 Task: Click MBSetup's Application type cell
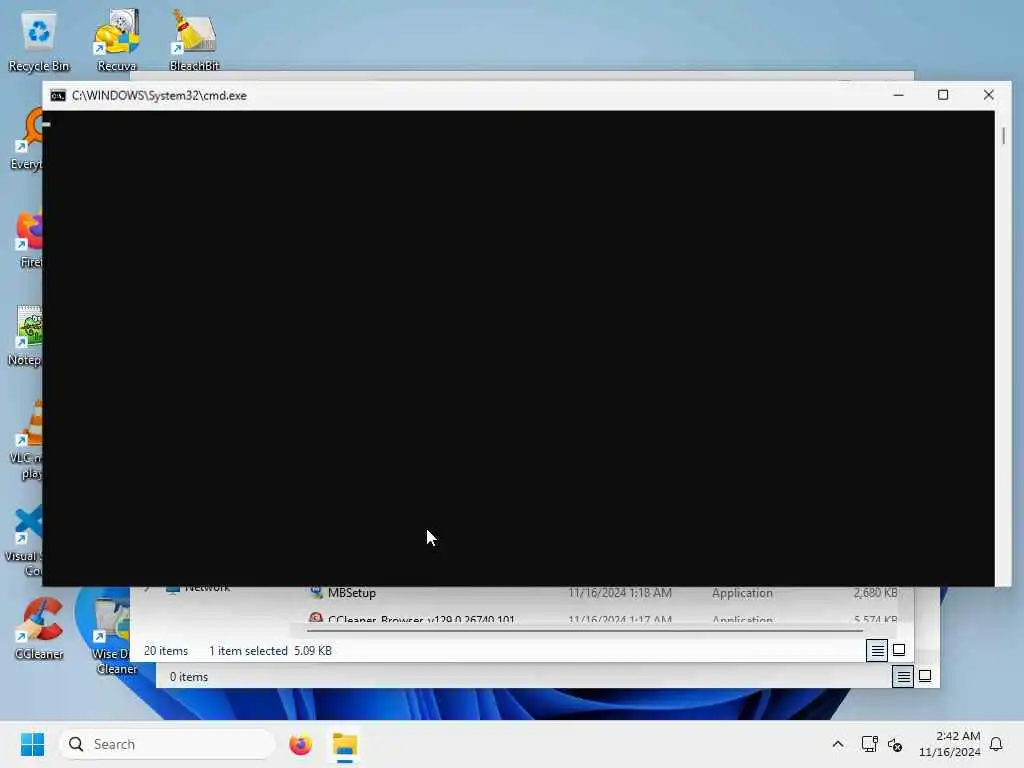pyautogui.click(x=743, y=593)
